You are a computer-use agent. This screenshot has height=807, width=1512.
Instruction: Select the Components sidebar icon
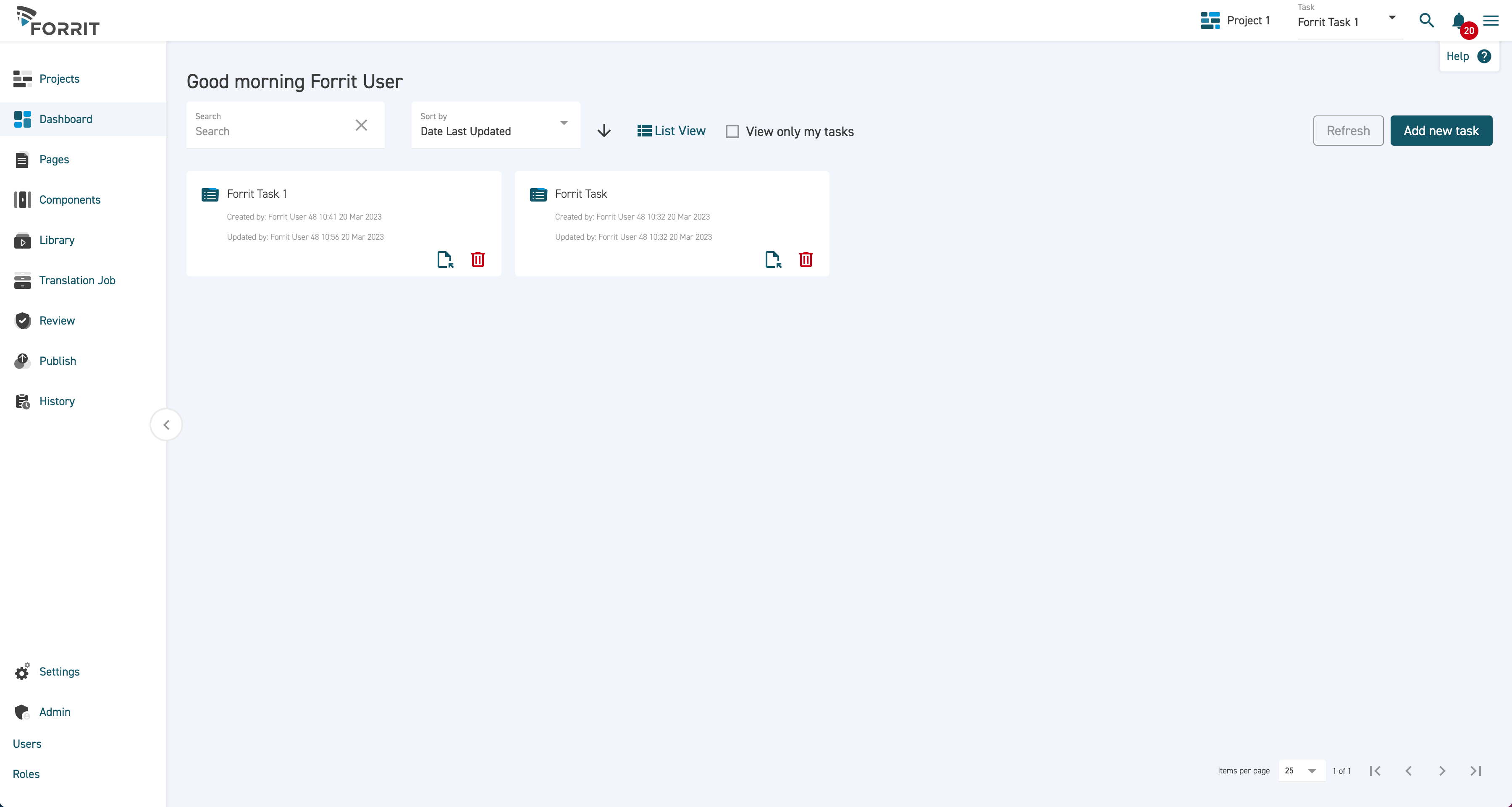(22, 199)
